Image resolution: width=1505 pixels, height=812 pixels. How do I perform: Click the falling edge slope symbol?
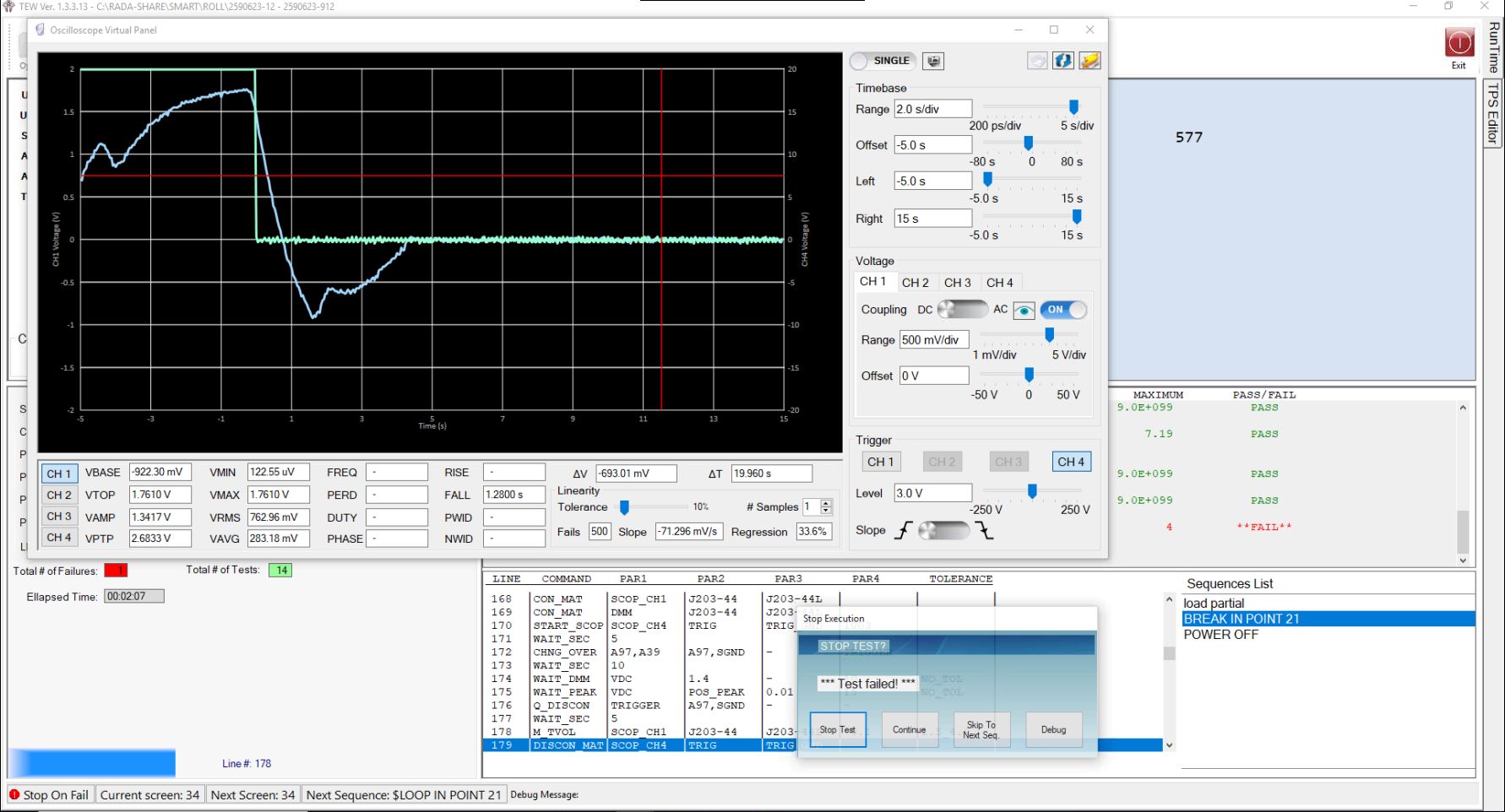[985, 531]
